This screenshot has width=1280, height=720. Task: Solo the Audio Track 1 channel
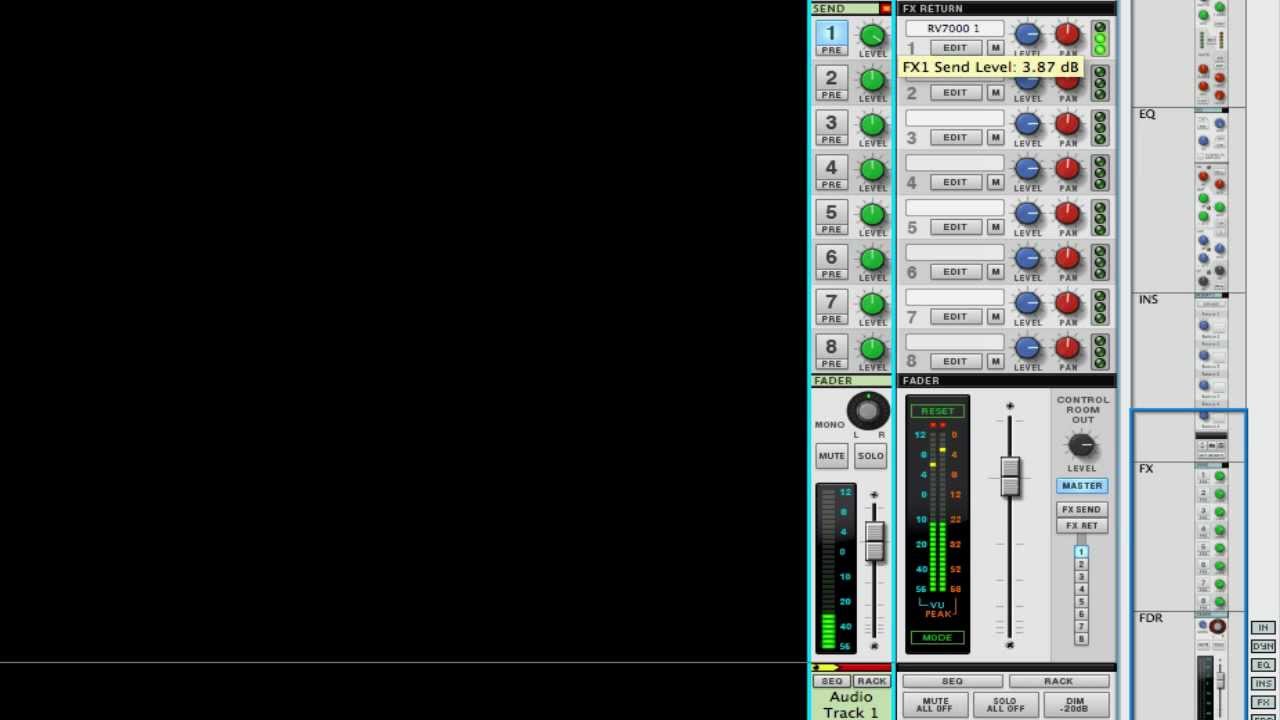pyautogui.click(x=870, y=456)
